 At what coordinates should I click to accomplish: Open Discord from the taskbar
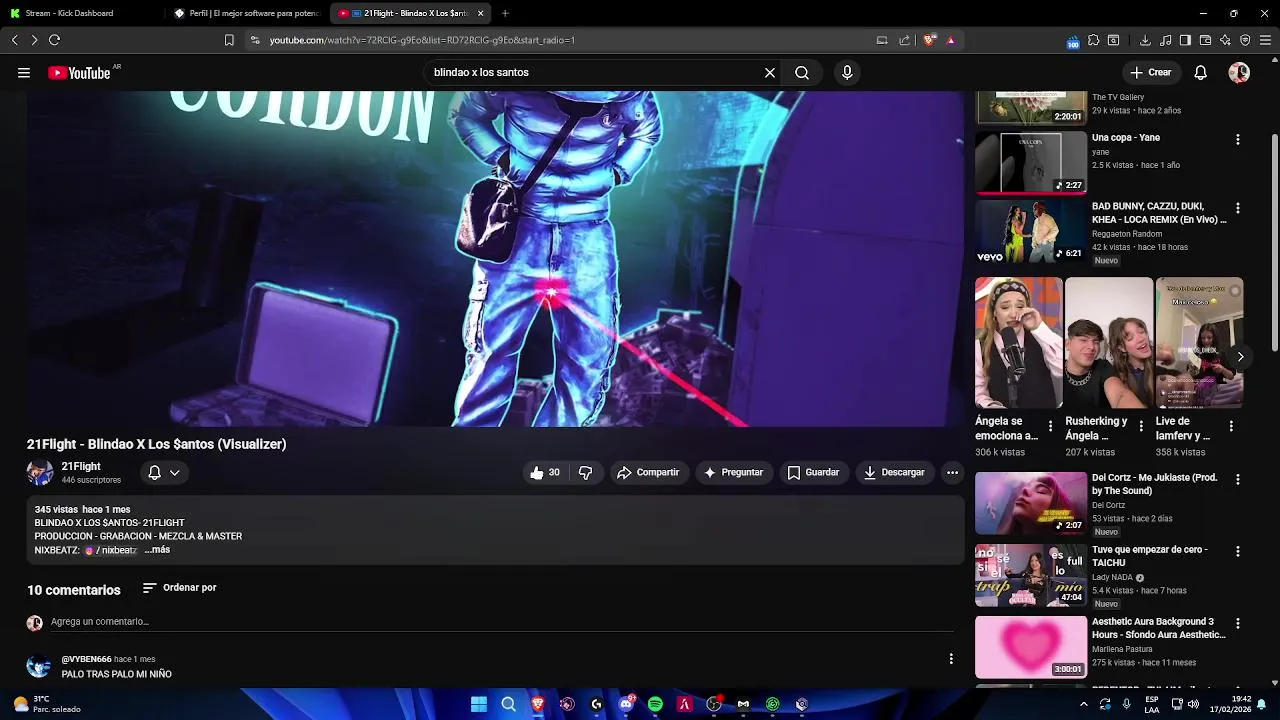(x=626, y=705)
